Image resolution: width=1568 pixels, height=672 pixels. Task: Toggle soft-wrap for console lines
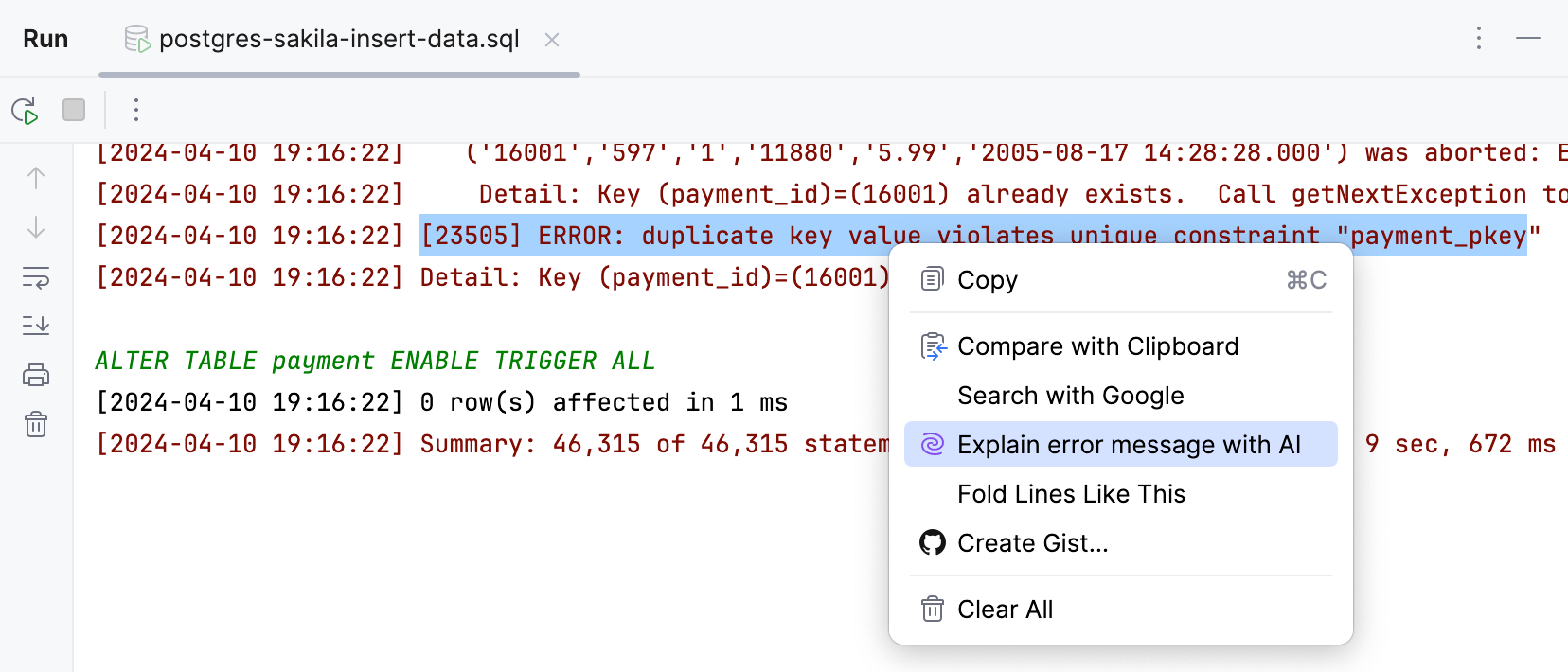[35, 277]
